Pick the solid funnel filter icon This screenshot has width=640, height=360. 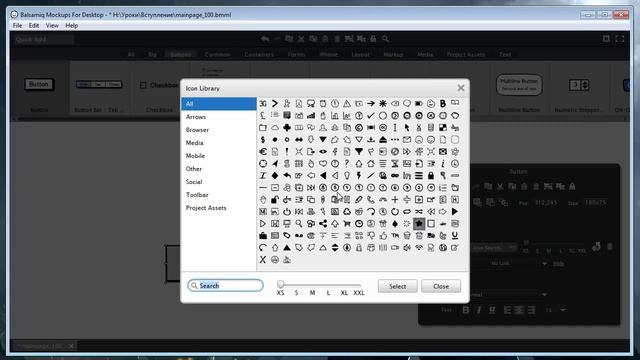(x=359, y=152)
